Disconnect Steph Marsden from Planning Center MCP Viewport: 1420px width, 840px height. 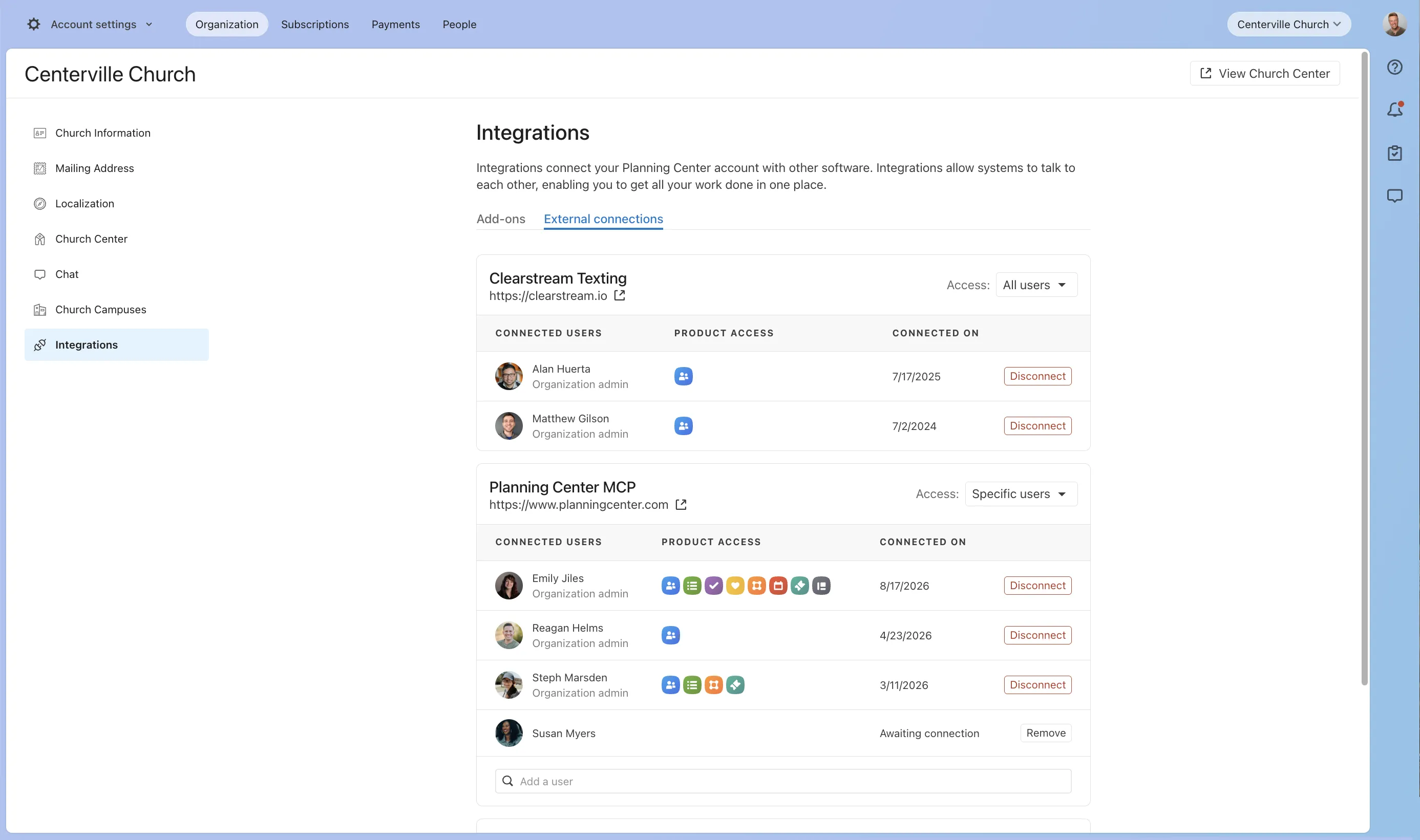[x=1038, y=685]
